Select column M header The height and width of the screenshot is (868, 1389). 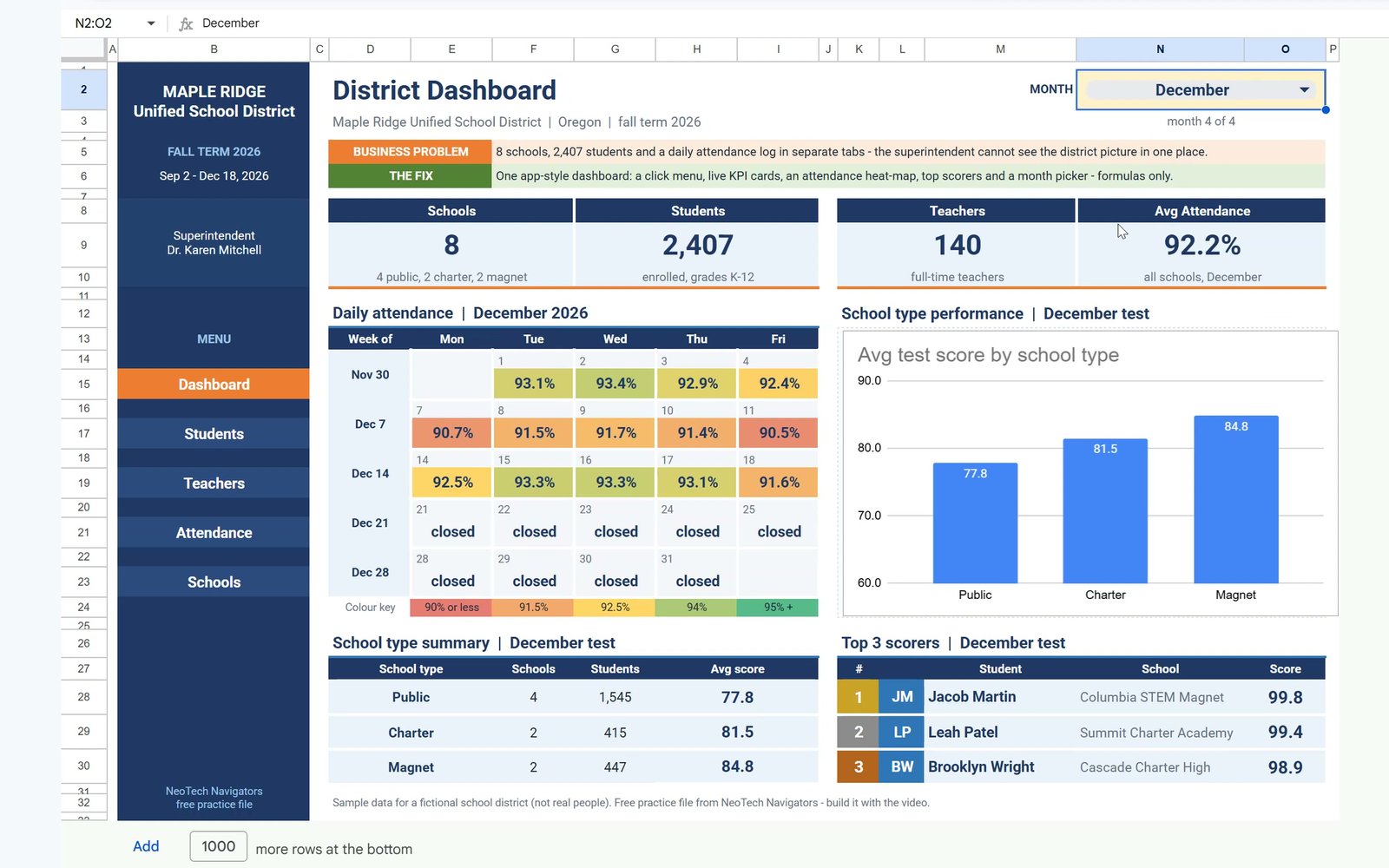click(1000, 49)
